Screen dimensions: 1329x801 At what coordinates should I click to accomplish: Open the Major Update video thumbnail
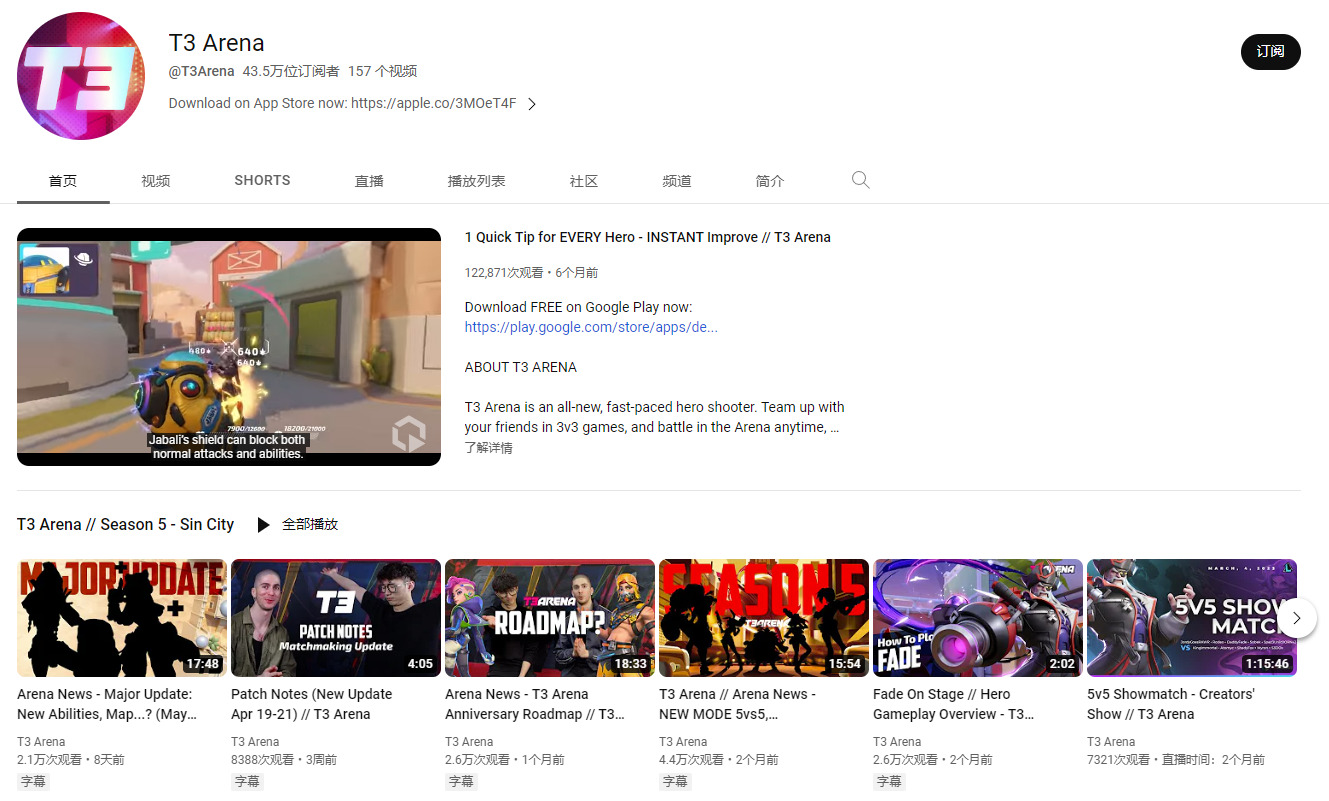122,618
